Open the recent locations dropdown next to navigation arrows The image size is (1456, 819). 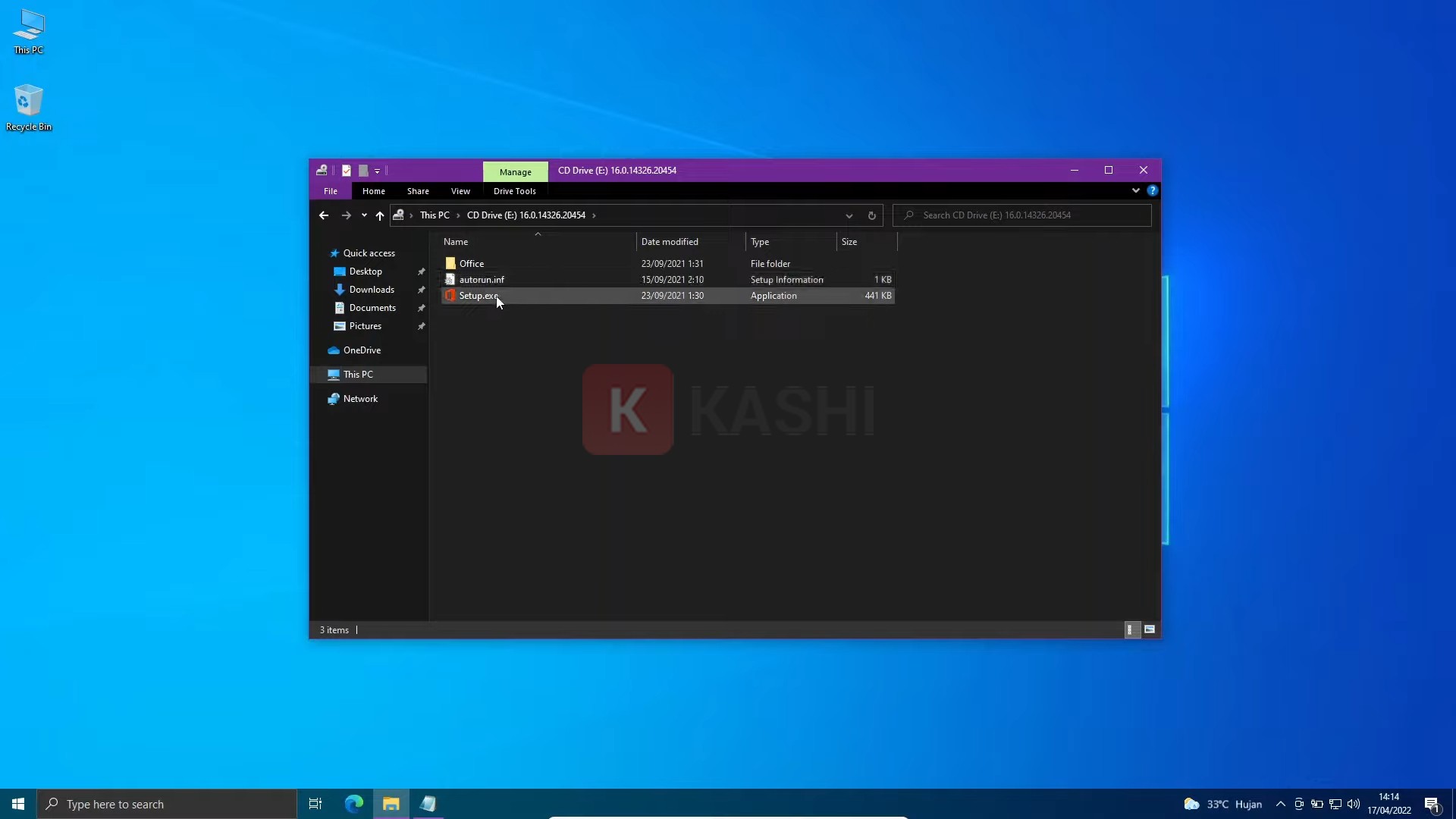pyautogui.click(x=365, y=215)
